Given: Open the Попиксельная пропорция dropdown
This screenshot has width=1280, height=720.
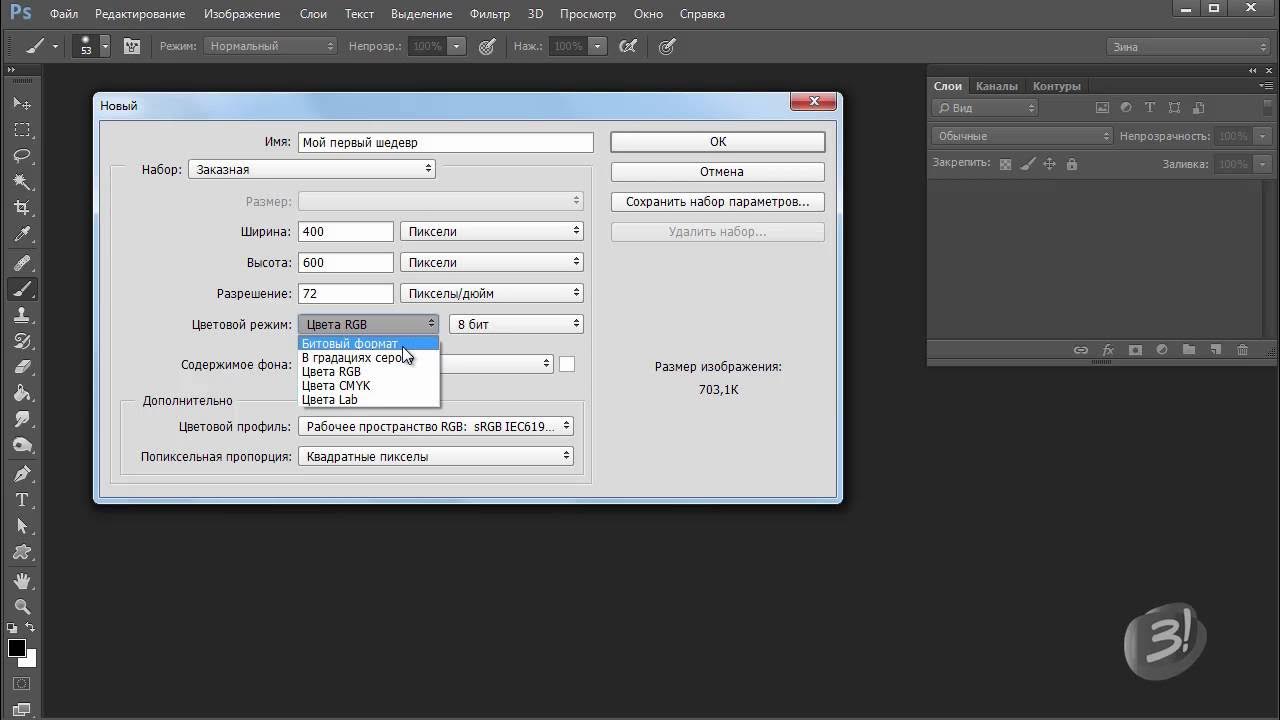Looking at the screenshot, I should 436,456.
